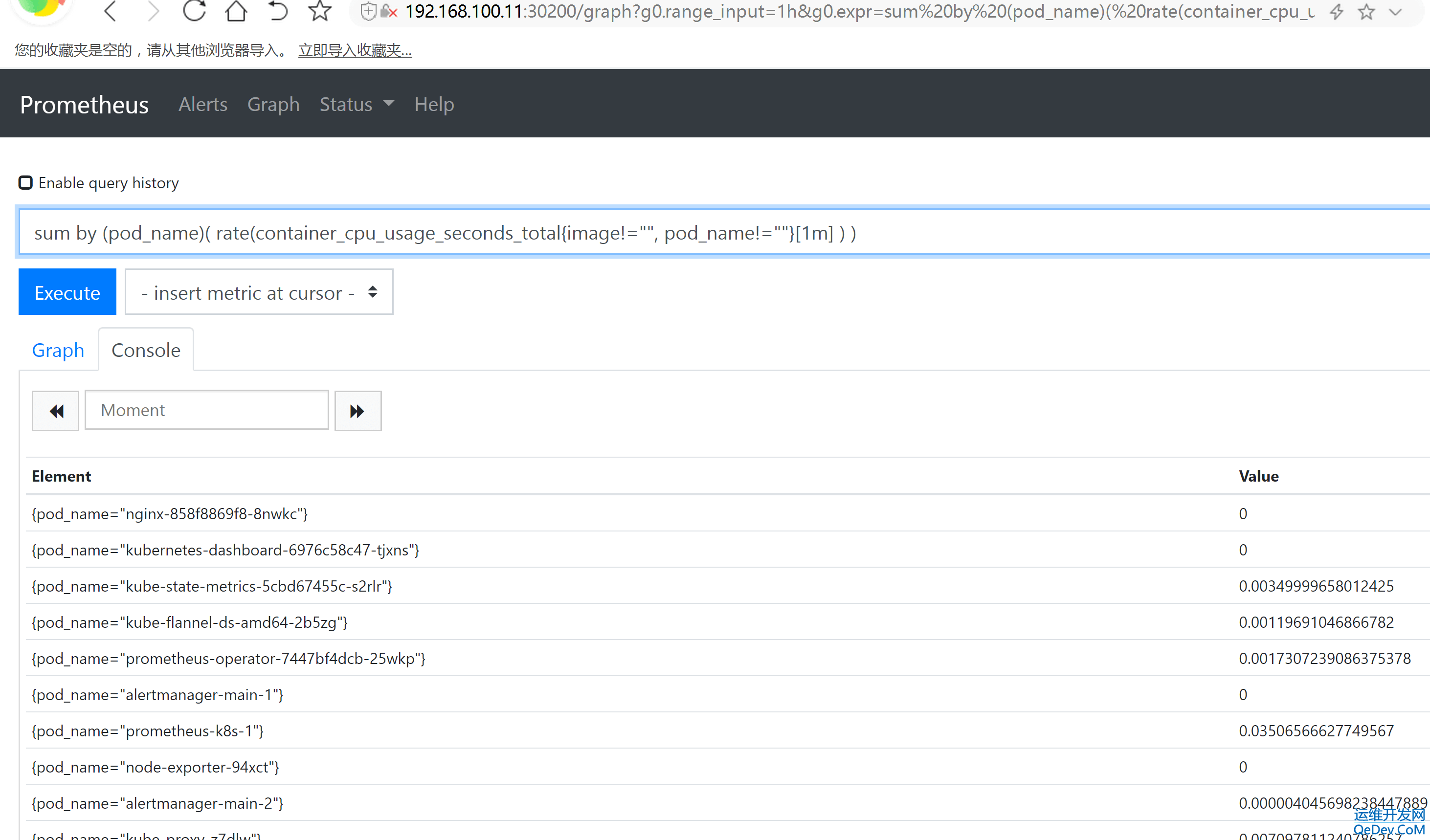Viewport: 1430px width, 840px height.
Task: Click the nginx-858f8869f8-8nwkc pod row
Action: (x=728, y=514)
